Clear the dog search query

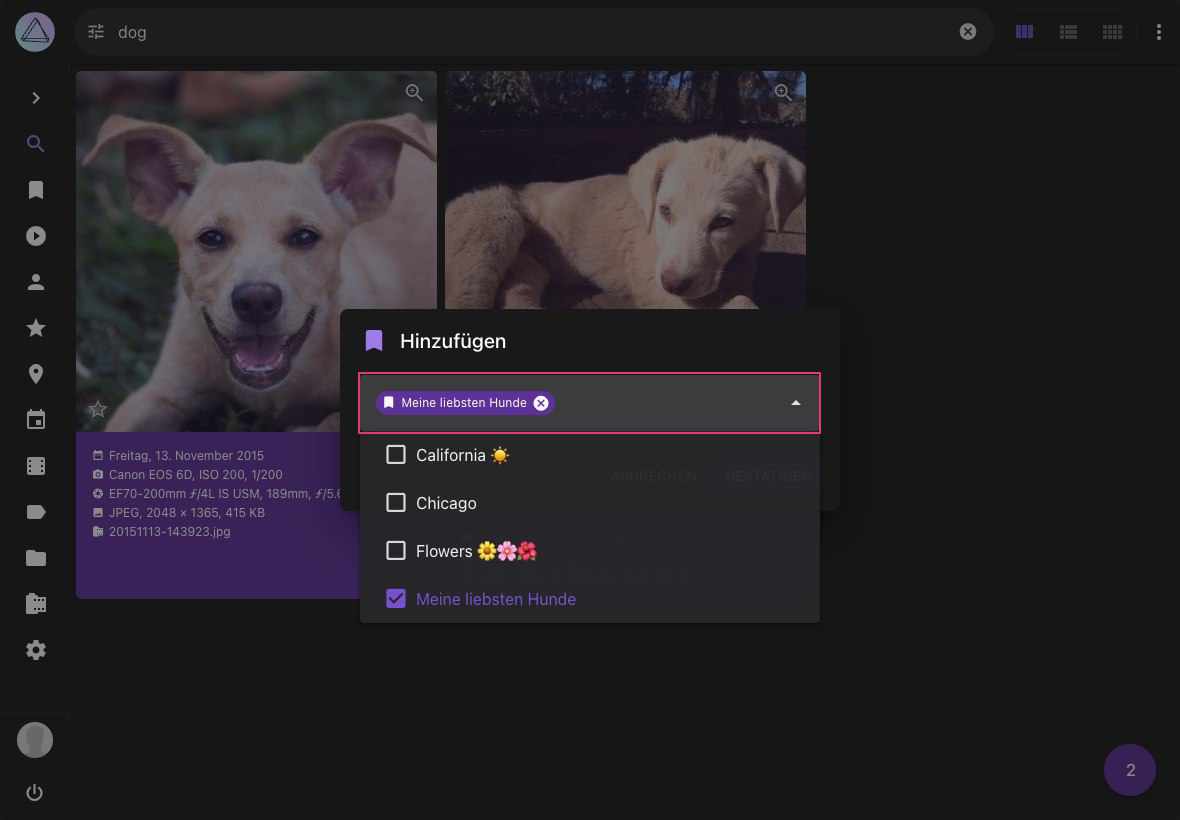(x=967, y=31)
